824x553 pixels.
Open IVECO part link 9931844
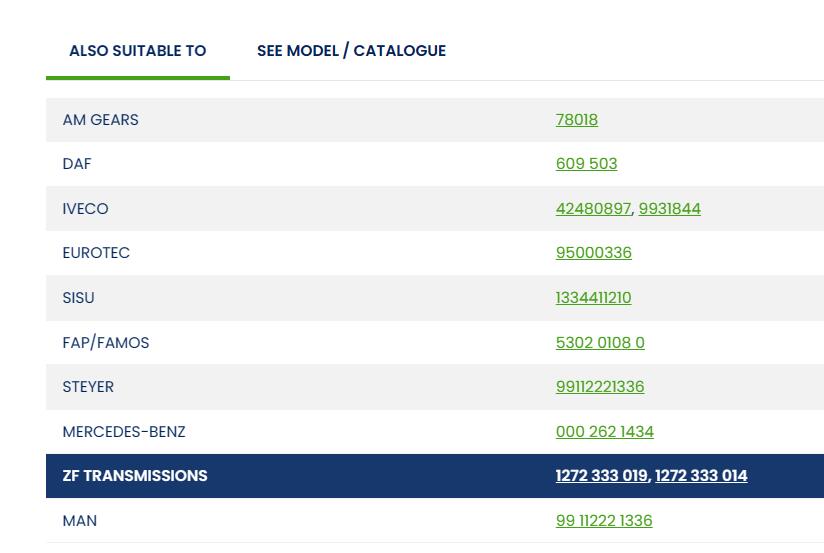point(670,209)
